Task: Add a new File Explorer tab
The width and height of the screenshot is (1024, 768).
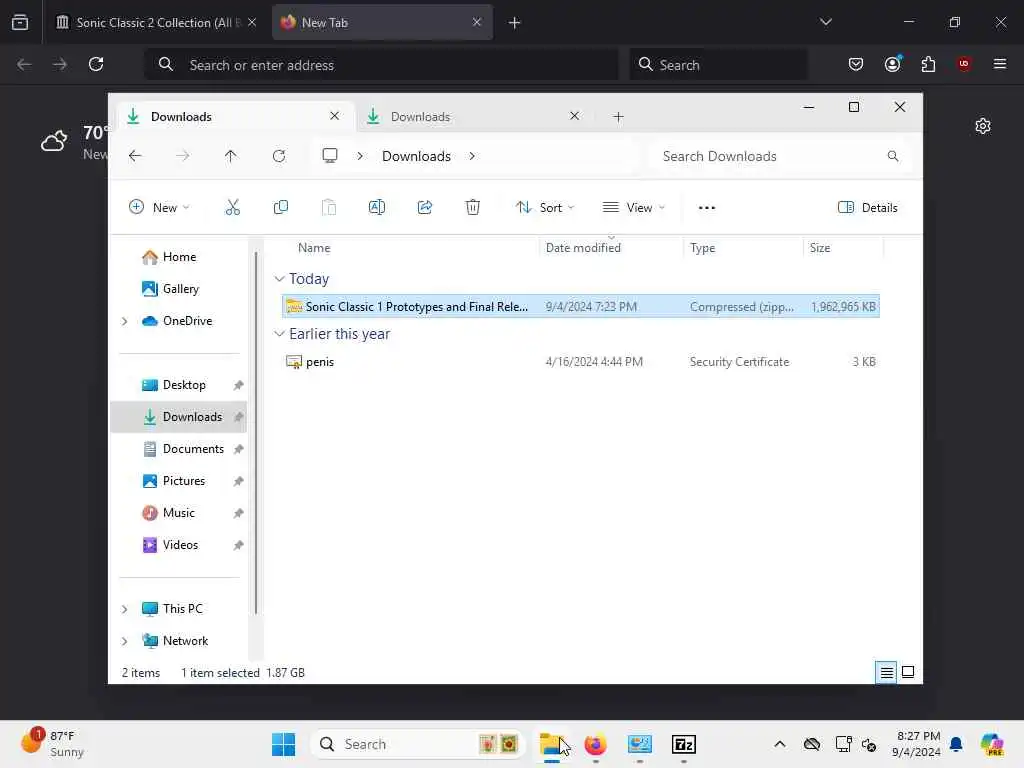Action: click(x=618, y=116)
